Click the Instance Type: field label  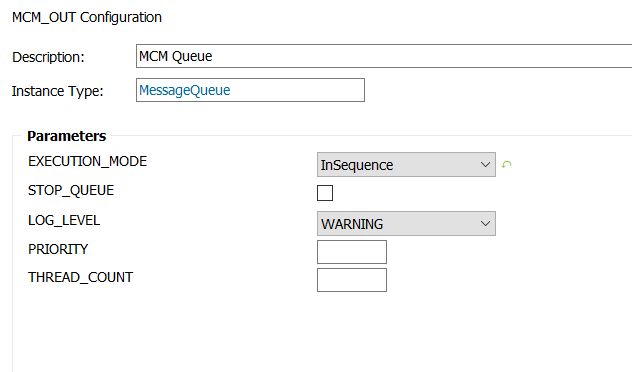[58, 91]
